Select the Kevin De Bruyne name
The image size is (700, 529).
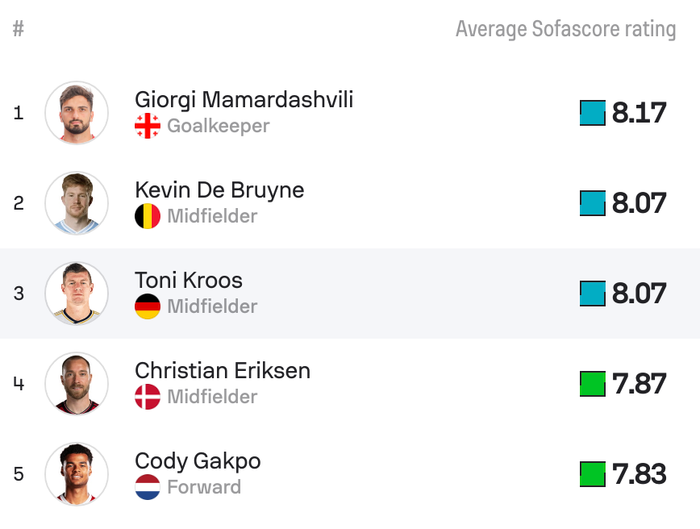click(x=219, y=190)
